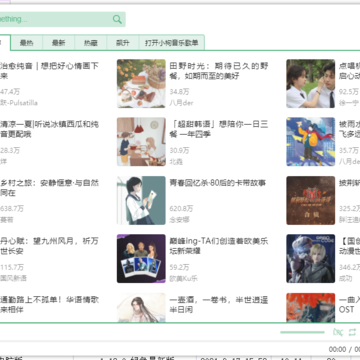Open the 热藏 tab

91,43
